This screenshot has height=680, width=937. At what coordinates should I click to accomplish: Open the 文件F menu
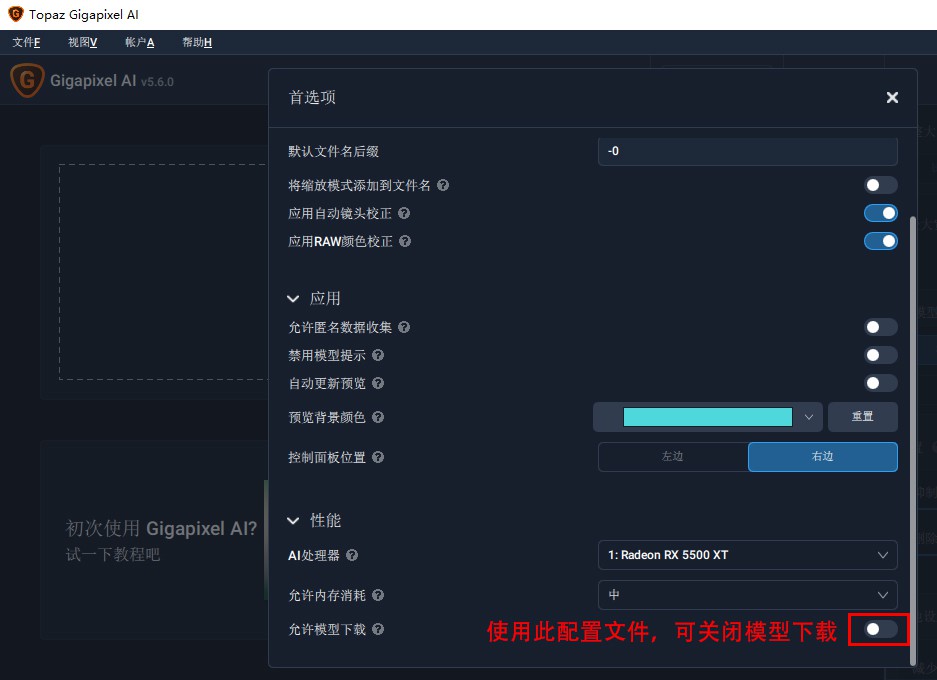(x=26, y=42)
